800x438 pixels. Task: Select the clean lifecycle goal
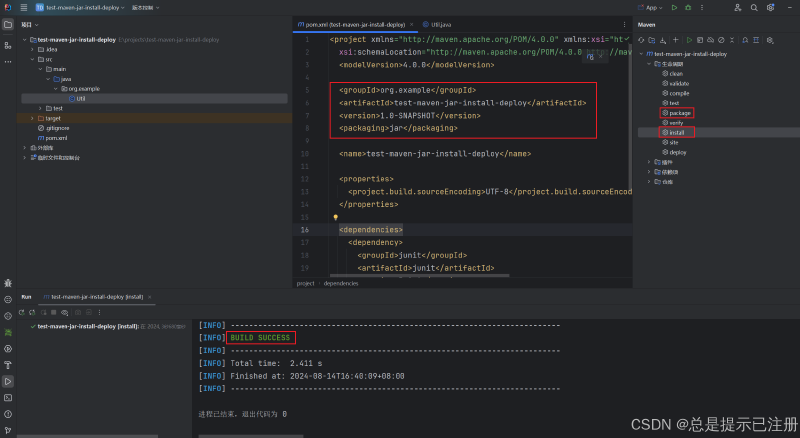673,74
